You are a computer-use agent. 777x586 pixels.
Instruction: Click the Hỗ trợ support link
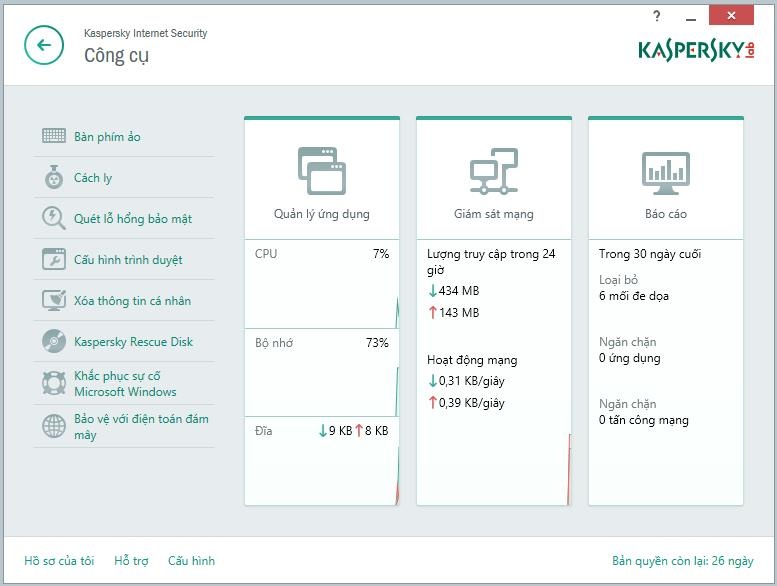(x=131, y=561)
